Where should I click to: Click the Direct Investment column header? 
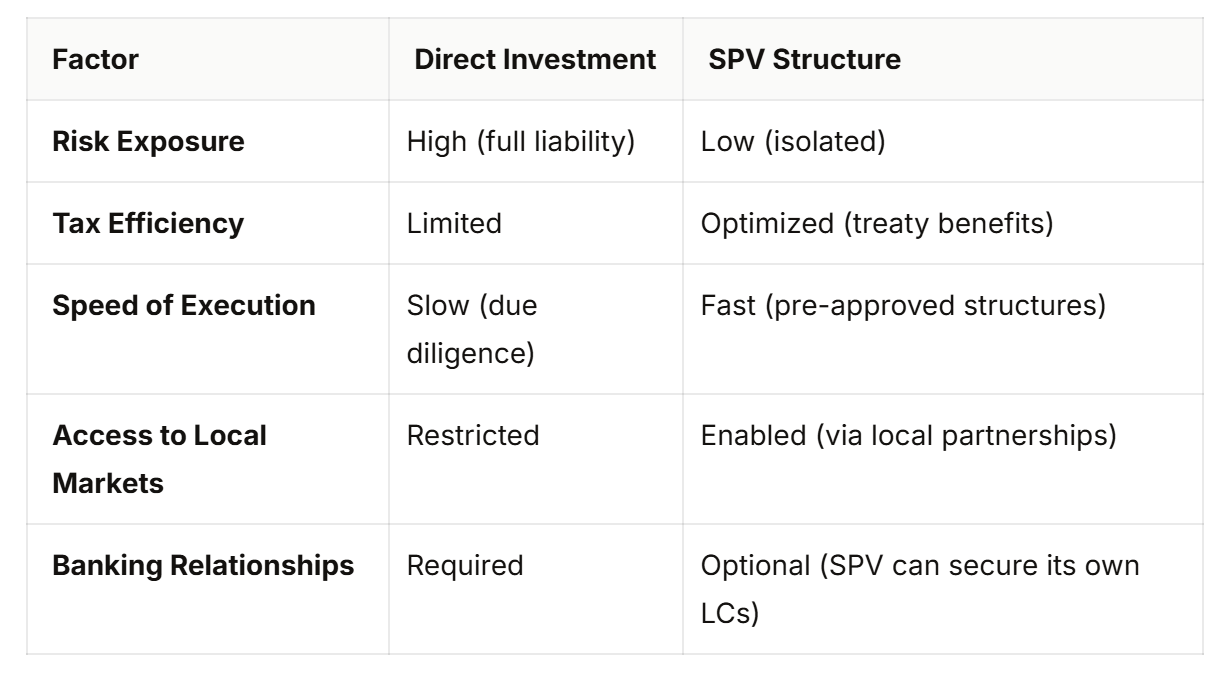click(535, 59)
